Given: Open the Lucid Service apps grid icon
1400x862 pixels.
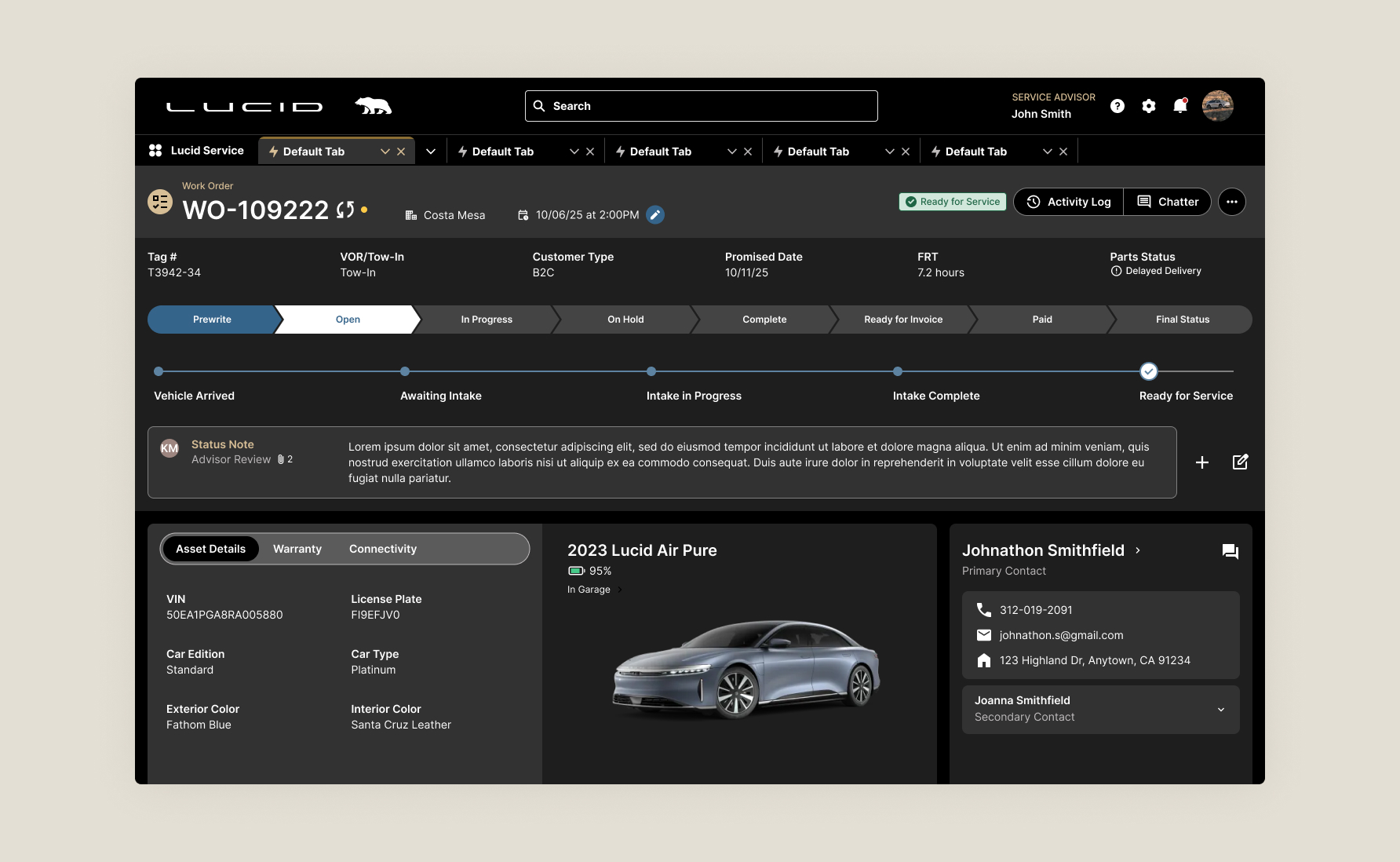Looking at the screenshot, I should [x=155, y=150].
